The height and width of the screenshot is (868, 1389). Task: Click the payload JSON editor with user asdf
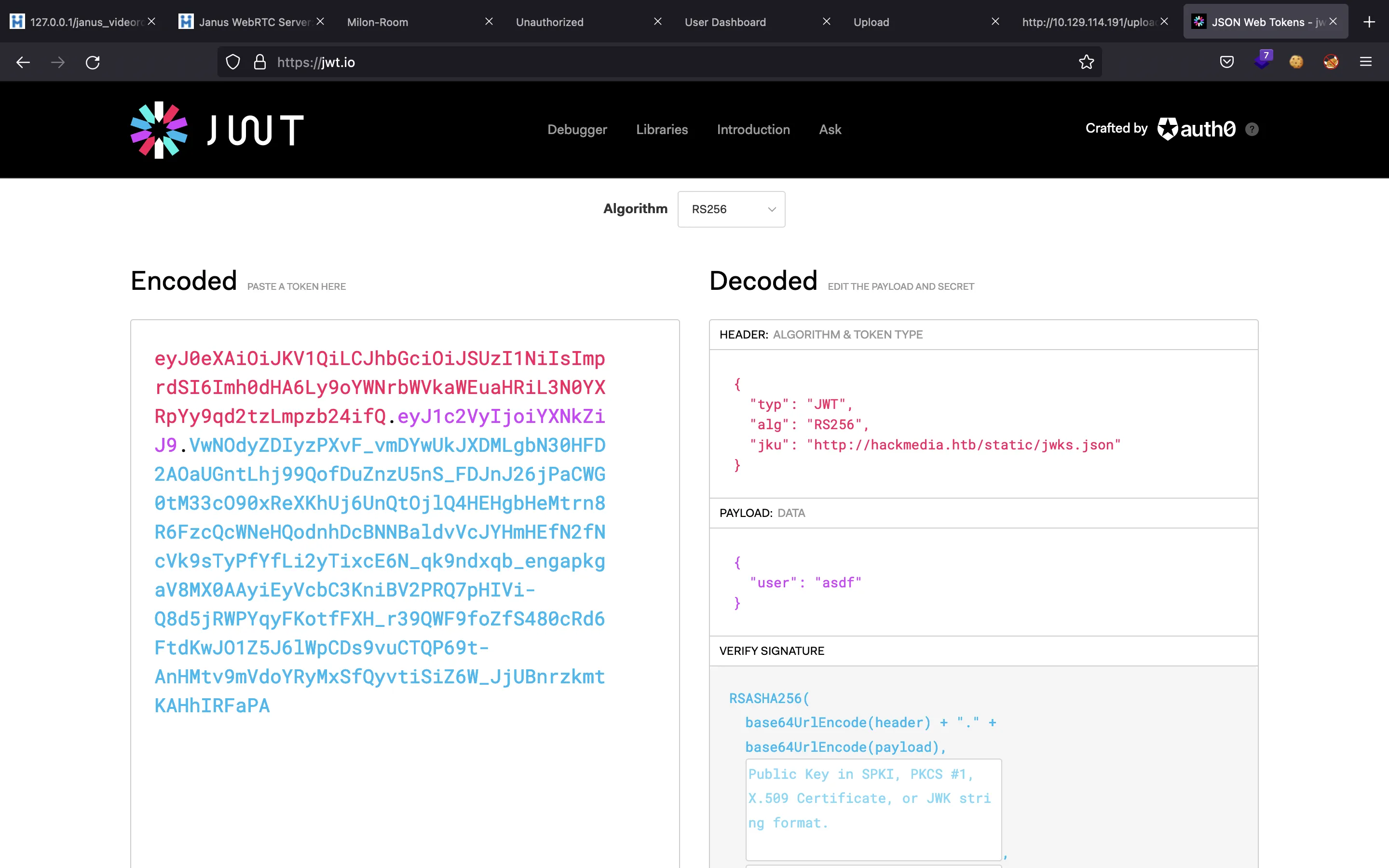click(983, 582)
